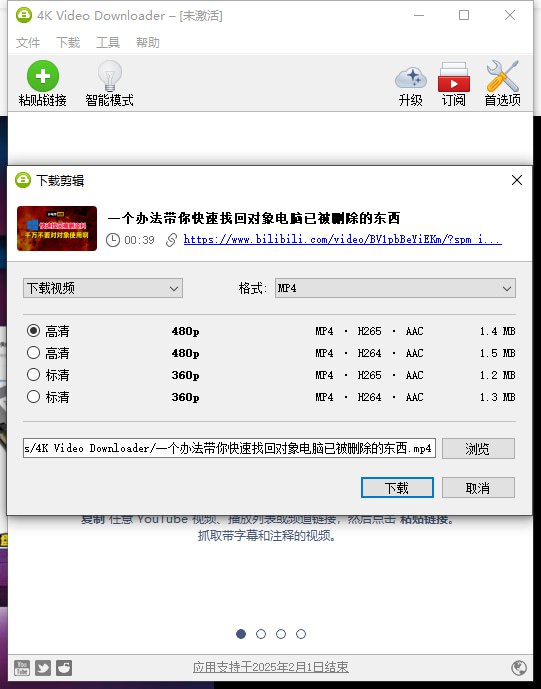541x689 pixels.
Task: Click the 浏览 browse button
Action: 478,449
